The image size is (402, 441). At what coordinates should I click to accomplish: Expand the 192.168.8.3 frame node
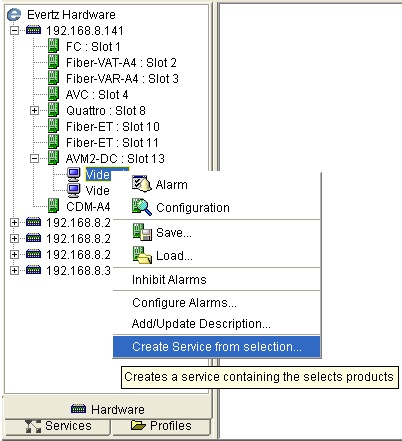point(14,270)
